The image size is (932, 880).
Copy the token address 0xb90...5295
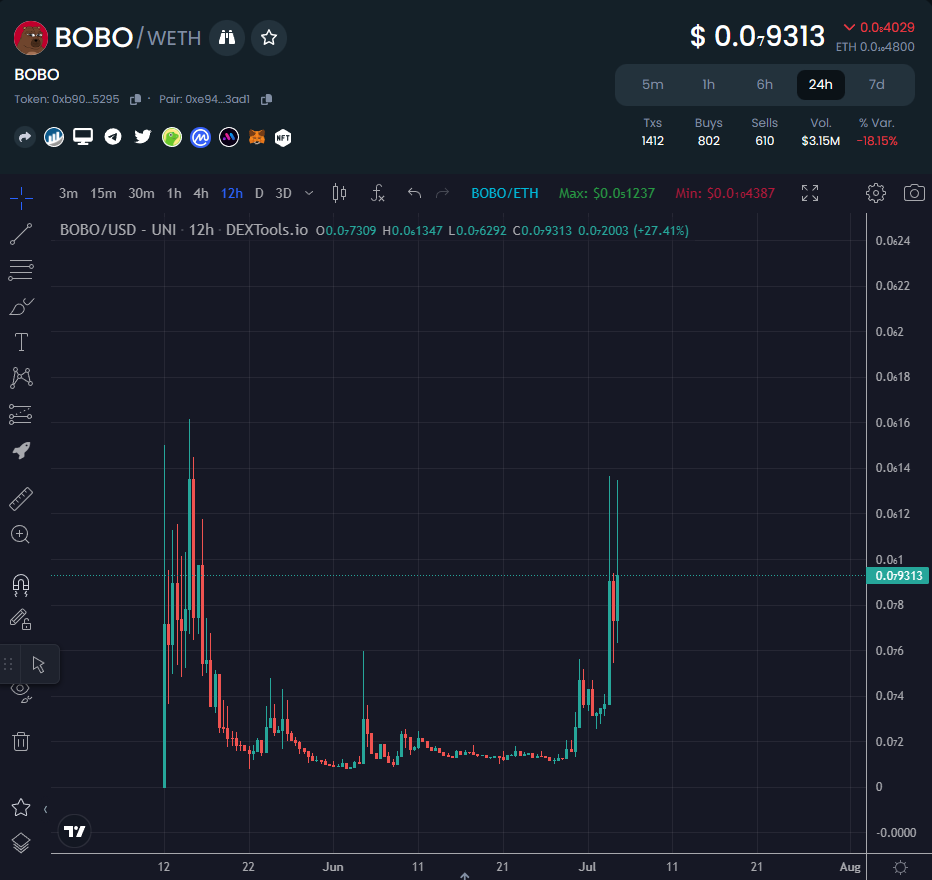click(x=136, y=99)
